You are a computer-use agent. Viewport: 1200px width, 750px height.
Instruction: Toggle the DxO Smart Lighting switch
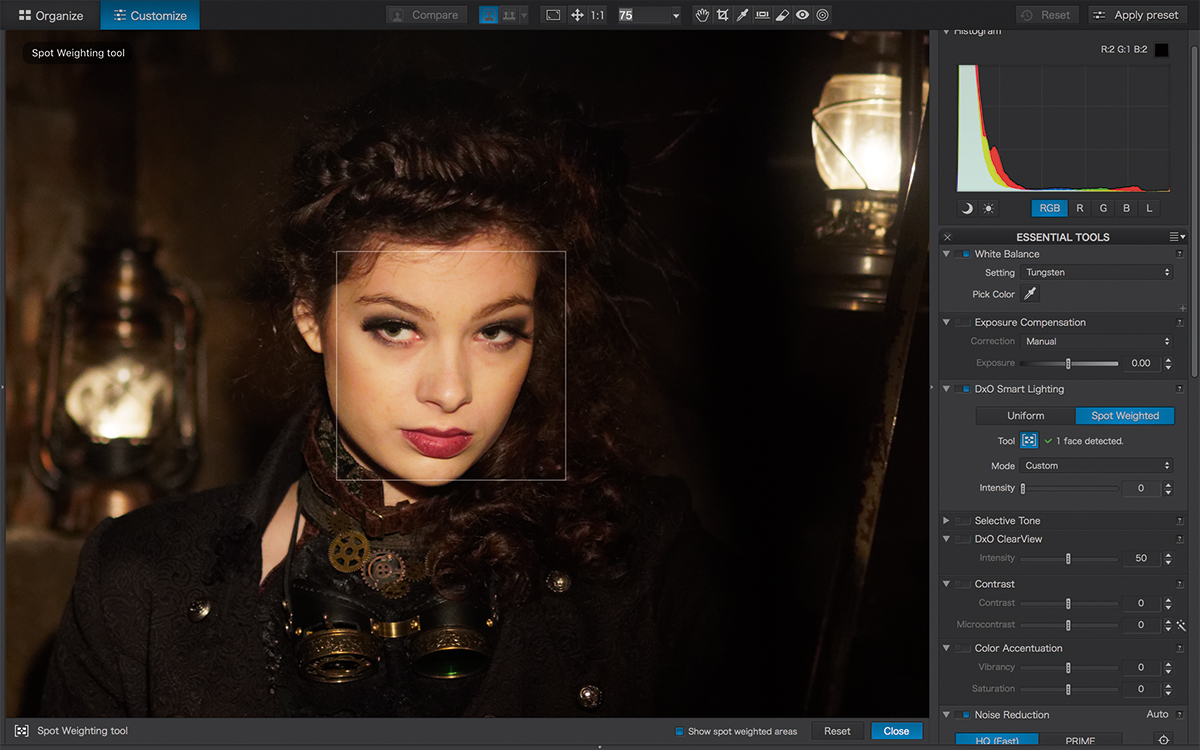(963, 389)
